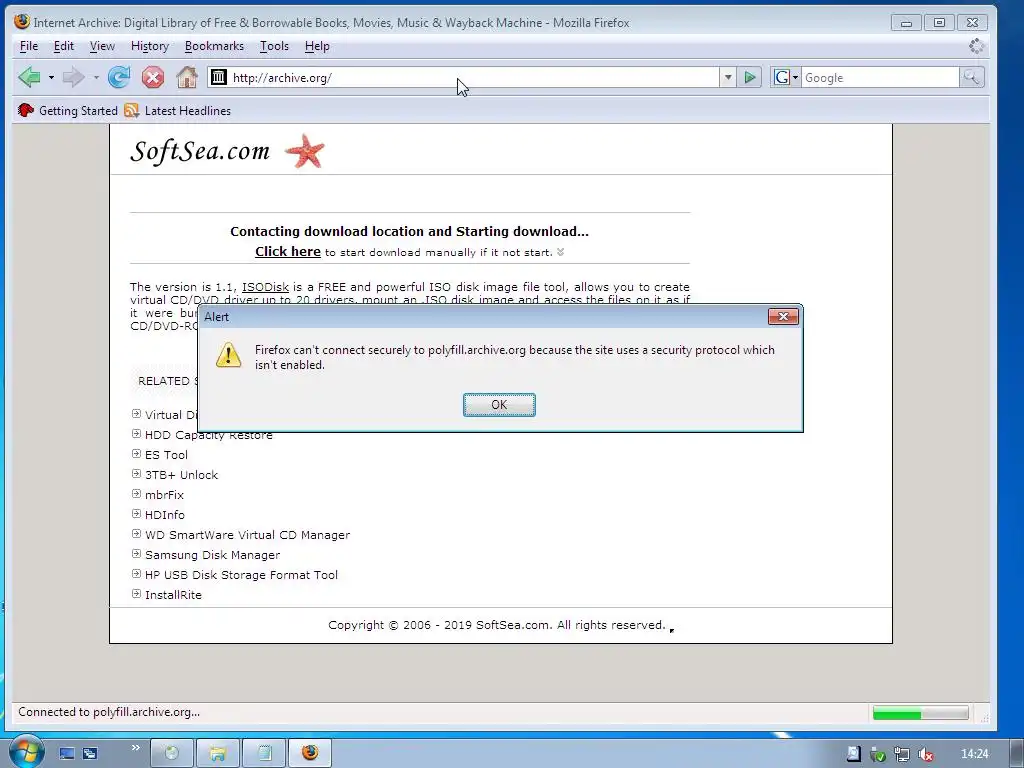Screen dimensions: 1024x768
Task: Open the History menu
Action: 150,46
